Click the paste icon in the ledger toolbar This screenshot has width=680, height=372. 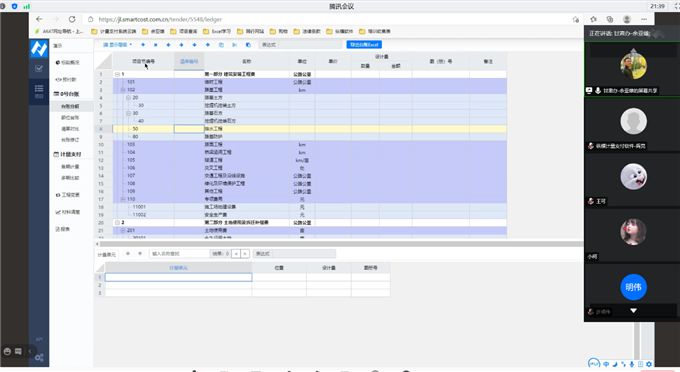[x=248, y=45]
